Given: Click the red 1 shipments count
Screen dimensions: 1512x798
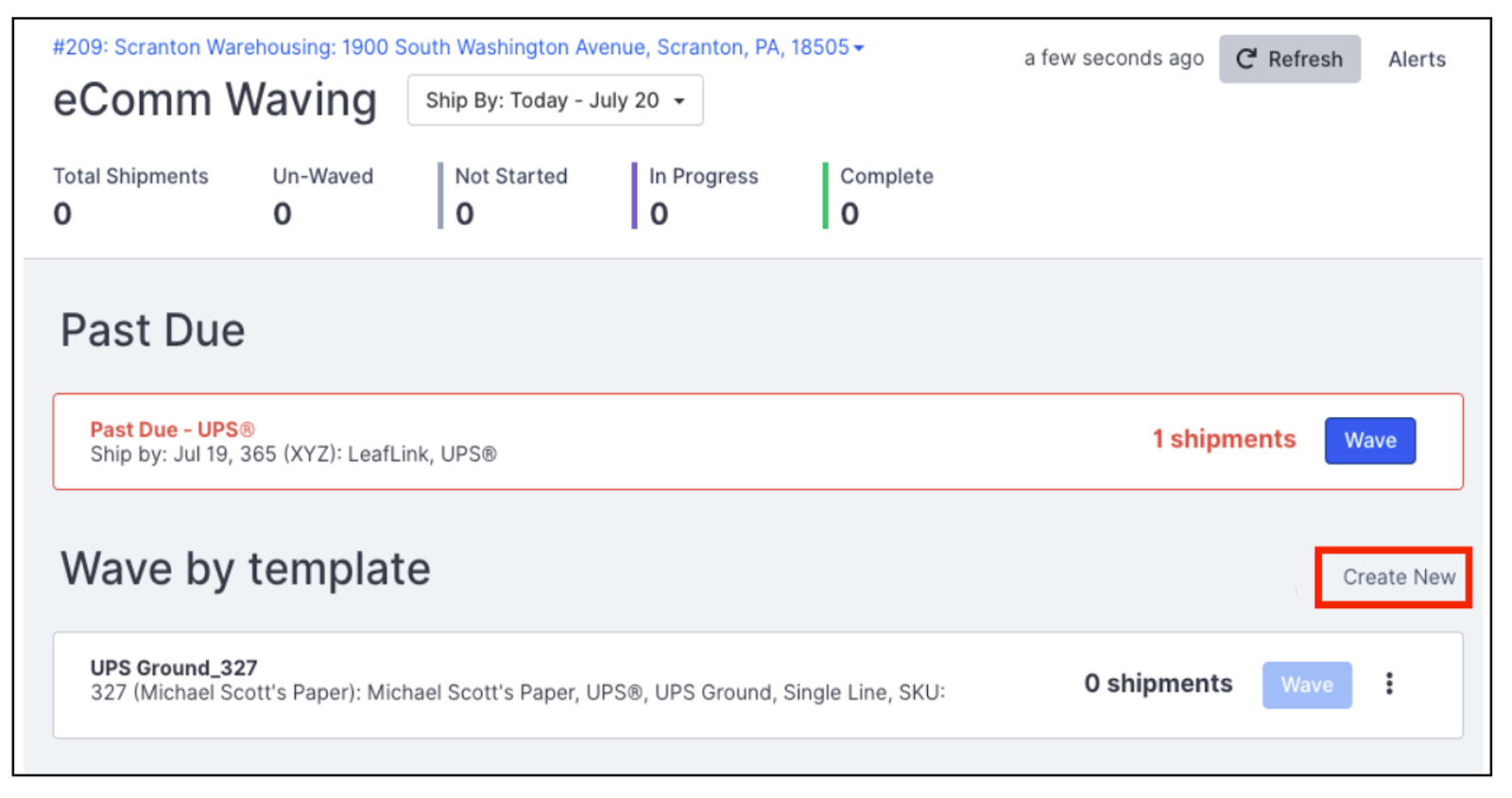Looking at the screenshot, I should (1224, 439).
